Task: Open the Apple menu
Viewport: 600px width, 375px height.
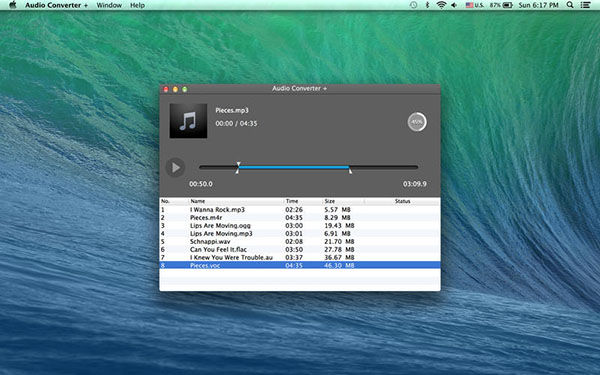Action: tap(13, 5)
